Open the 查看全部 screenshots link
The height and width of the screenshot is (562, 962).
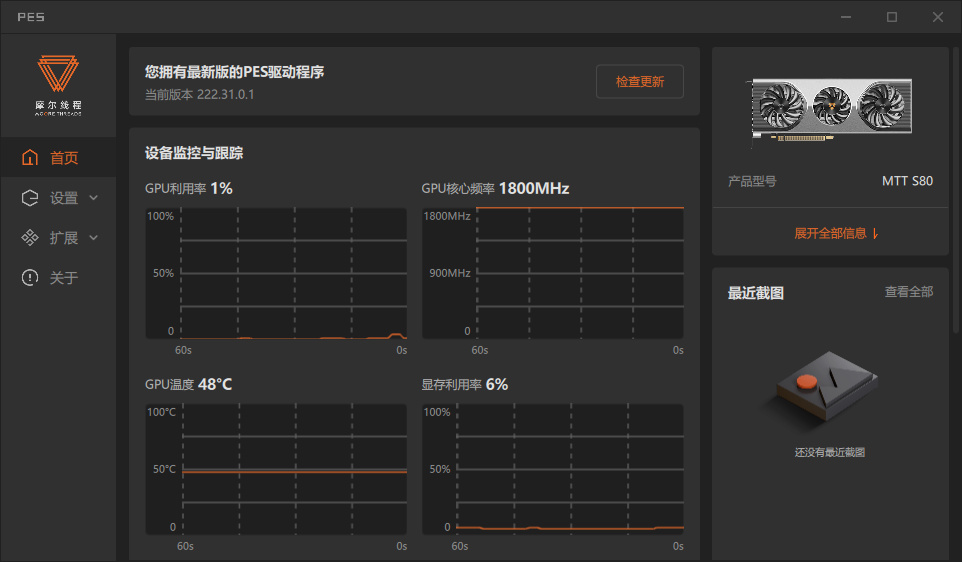(909, 292)
